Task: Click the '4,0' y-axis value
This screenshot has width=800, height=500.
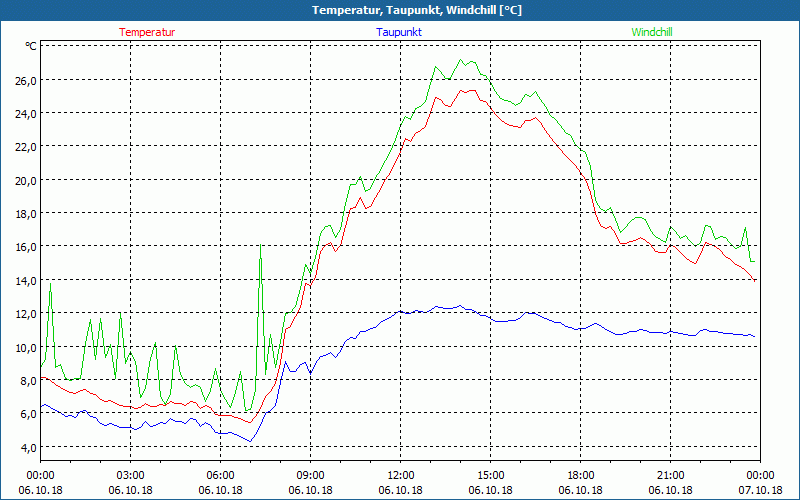Action: pyautogui.click(x=28, y=447)
